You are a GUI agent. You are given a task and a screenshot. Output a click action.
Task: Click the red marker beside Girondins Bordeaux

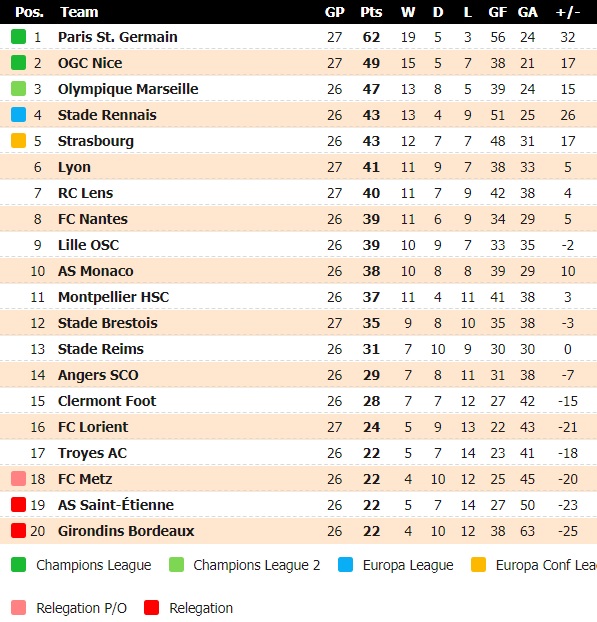tap(18, 530)
